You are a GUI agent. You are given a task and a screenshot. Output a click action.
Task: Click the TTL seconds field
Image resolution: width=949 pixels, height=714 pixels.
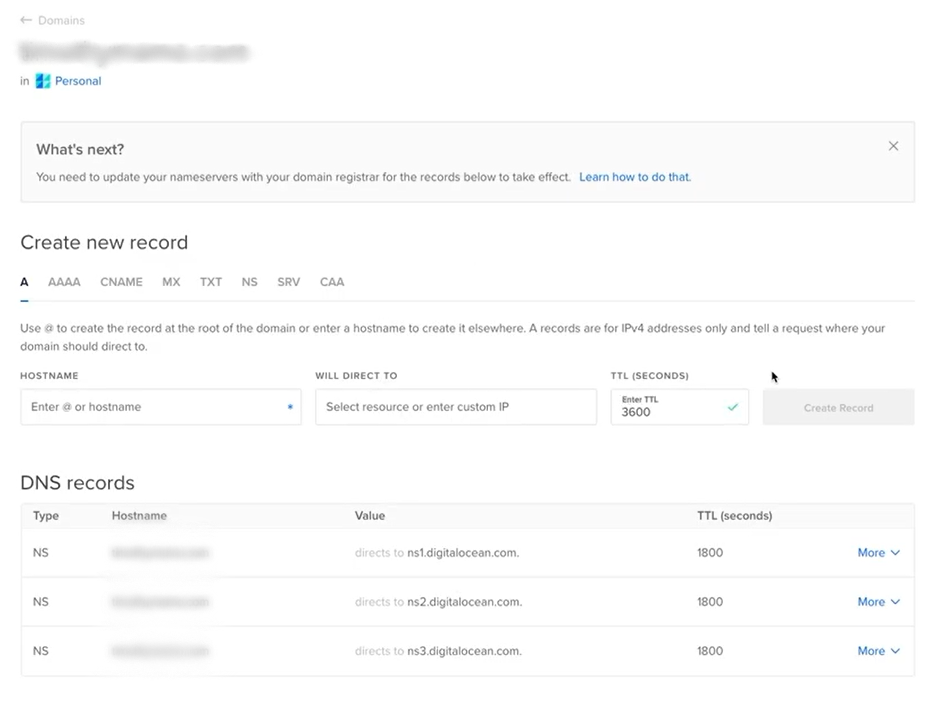(x=670, y=411)
